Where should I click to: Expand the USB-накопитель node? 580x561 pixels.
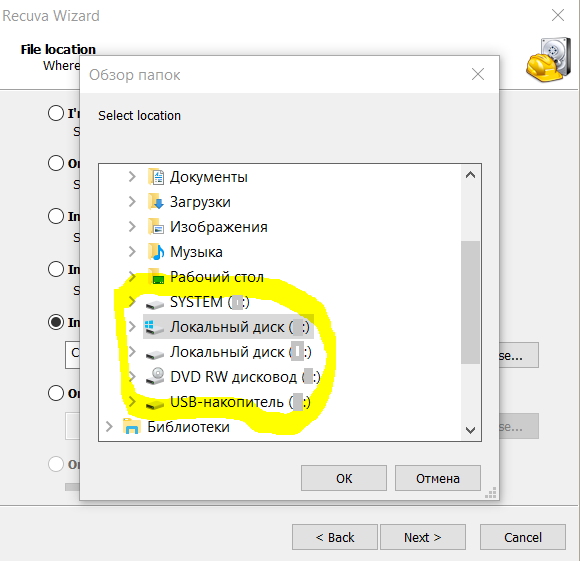coord(132,402)
